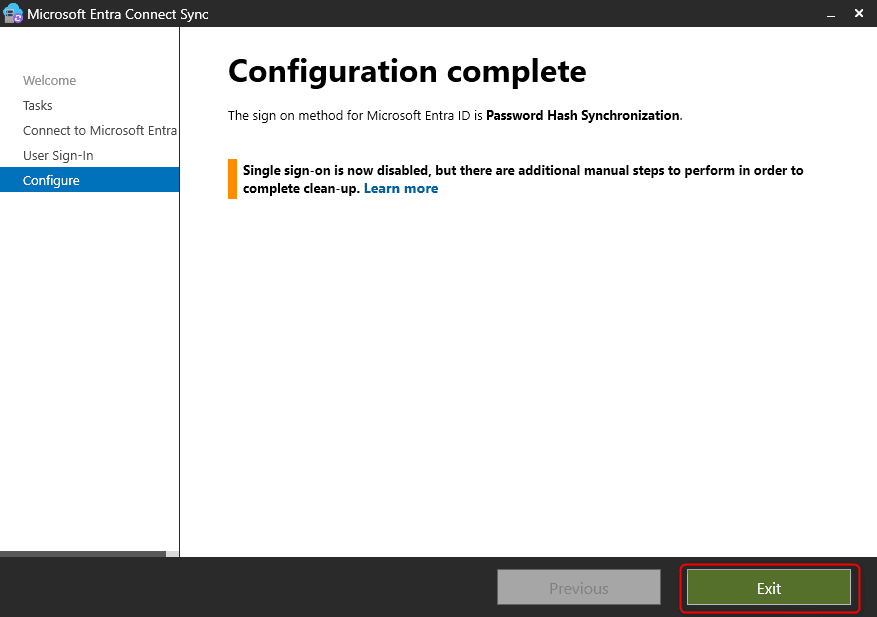Click the orange warning indicator bar
The width and height of the screenshot is (877, 617).
232,179
